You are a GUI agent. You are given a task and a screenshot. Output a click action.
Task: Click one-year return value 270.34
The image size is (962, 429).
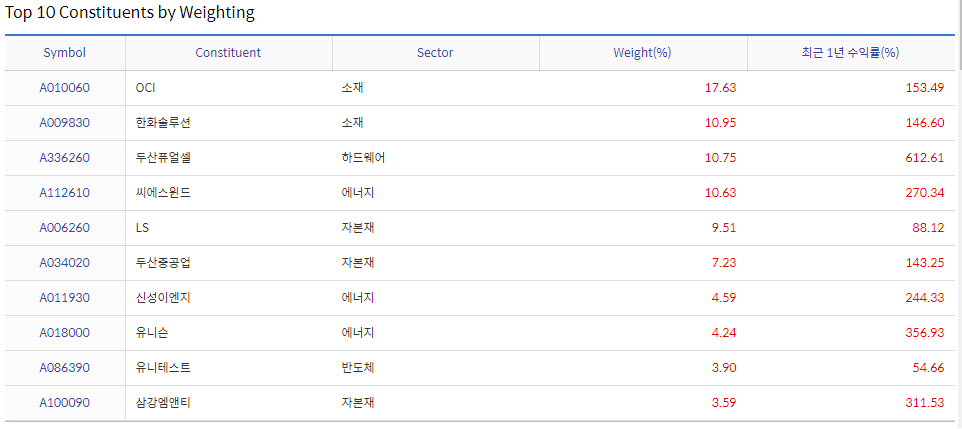point(925,193)
